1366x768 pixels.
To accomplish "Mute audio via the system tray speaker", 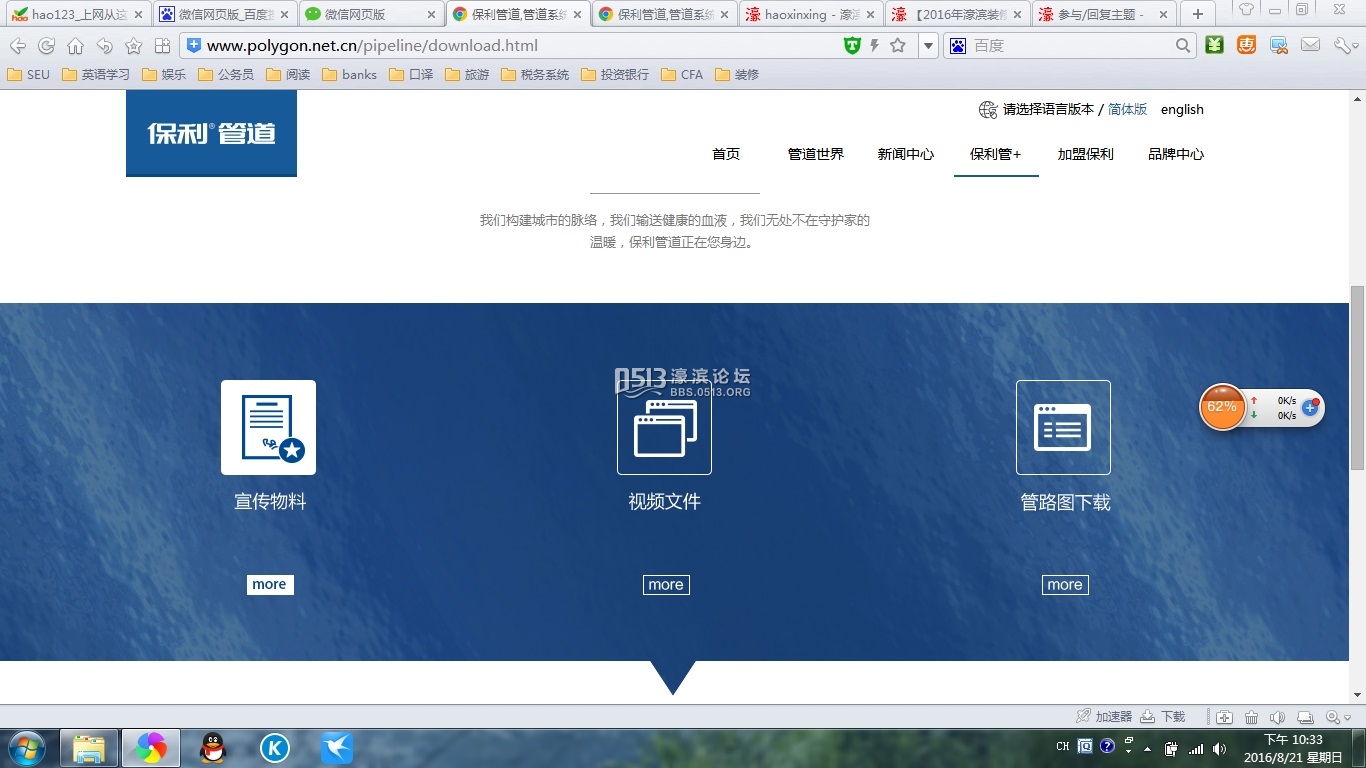I will tap(1219, 747).
